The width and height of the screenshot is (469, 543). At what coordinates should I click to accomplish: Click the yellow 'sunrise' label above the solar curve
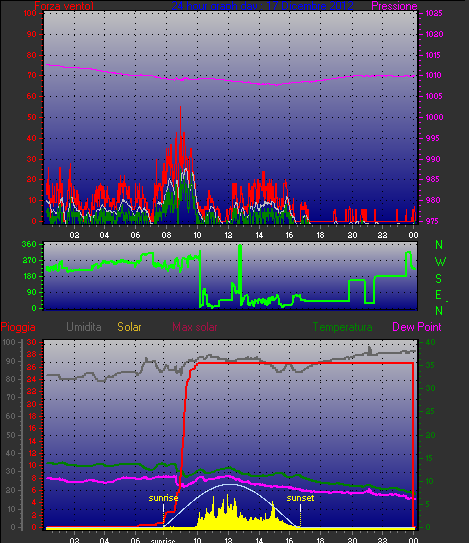[x=163, y=498]
